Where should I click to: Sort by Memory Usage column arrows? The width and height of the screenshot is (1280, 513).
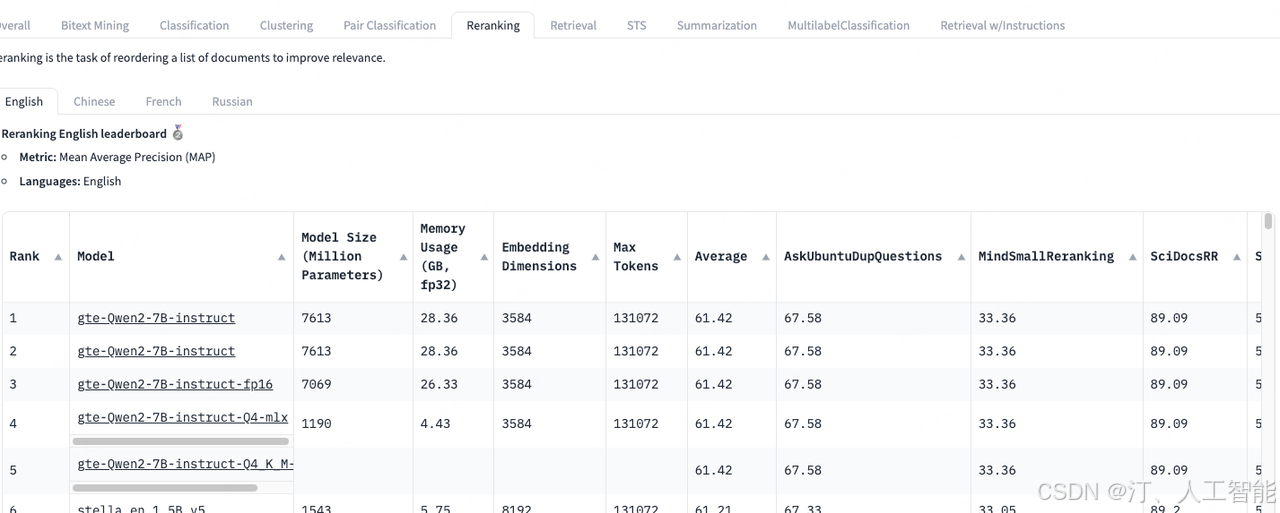[482, 257]
